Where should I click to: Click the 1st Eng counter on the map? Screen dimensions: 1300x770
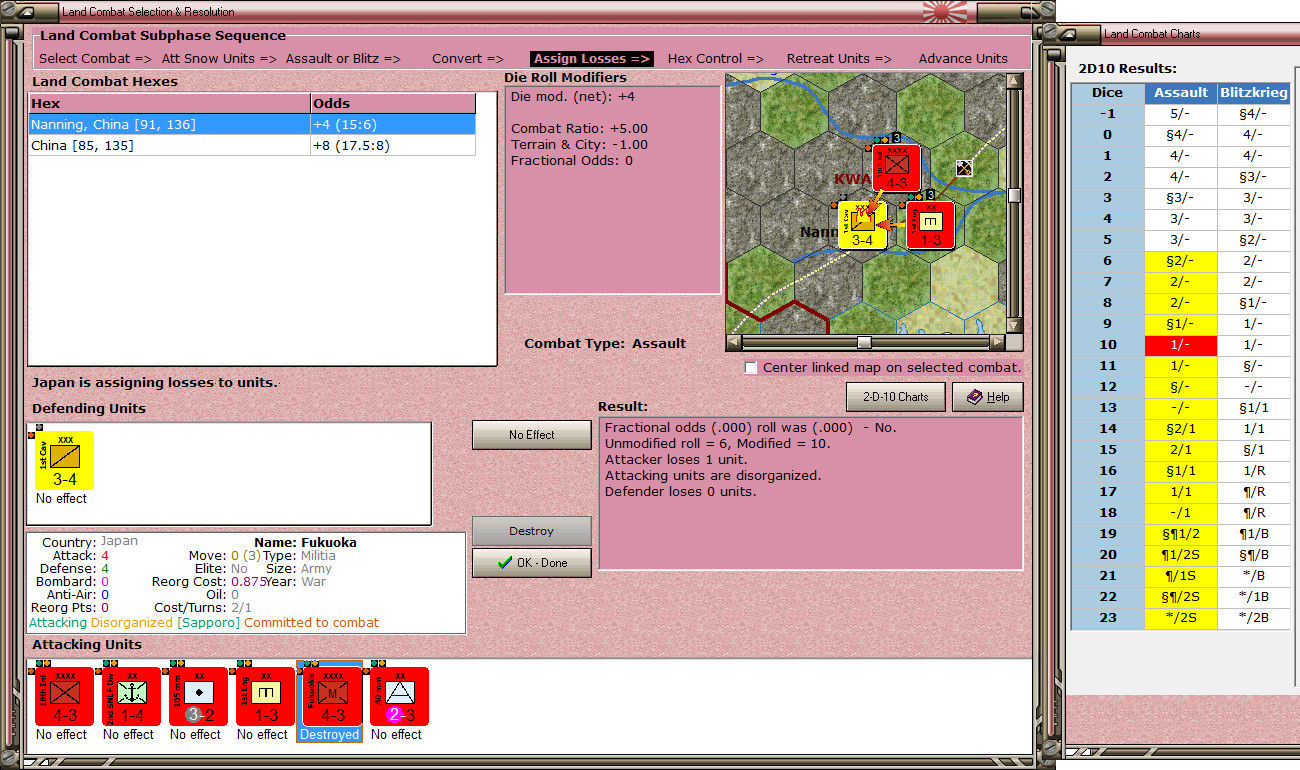930,225
